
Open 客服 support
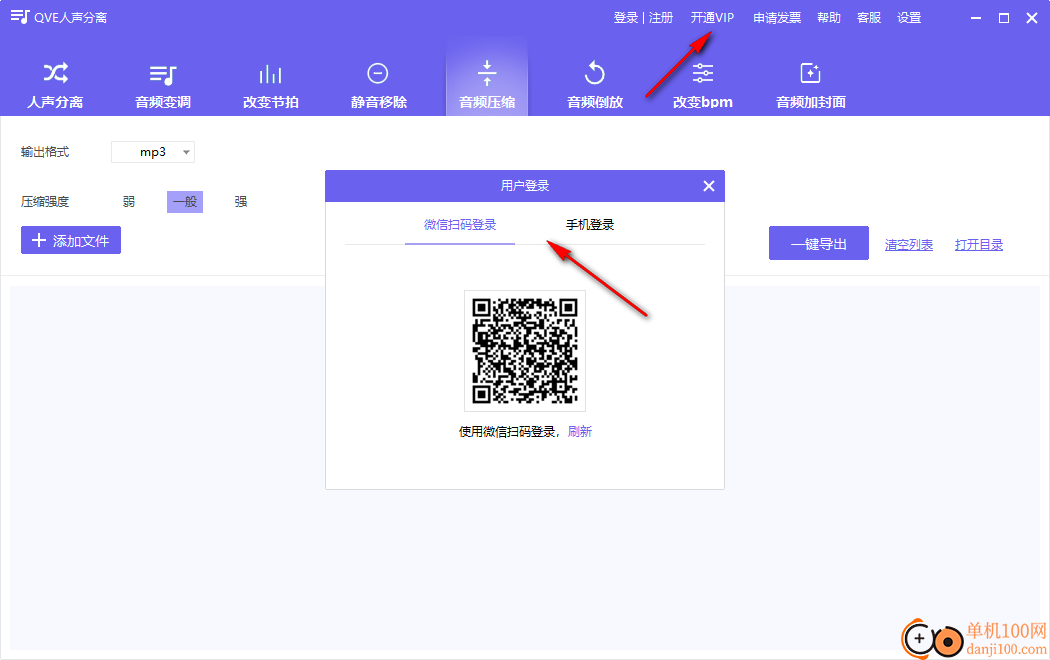pos(869,17)
